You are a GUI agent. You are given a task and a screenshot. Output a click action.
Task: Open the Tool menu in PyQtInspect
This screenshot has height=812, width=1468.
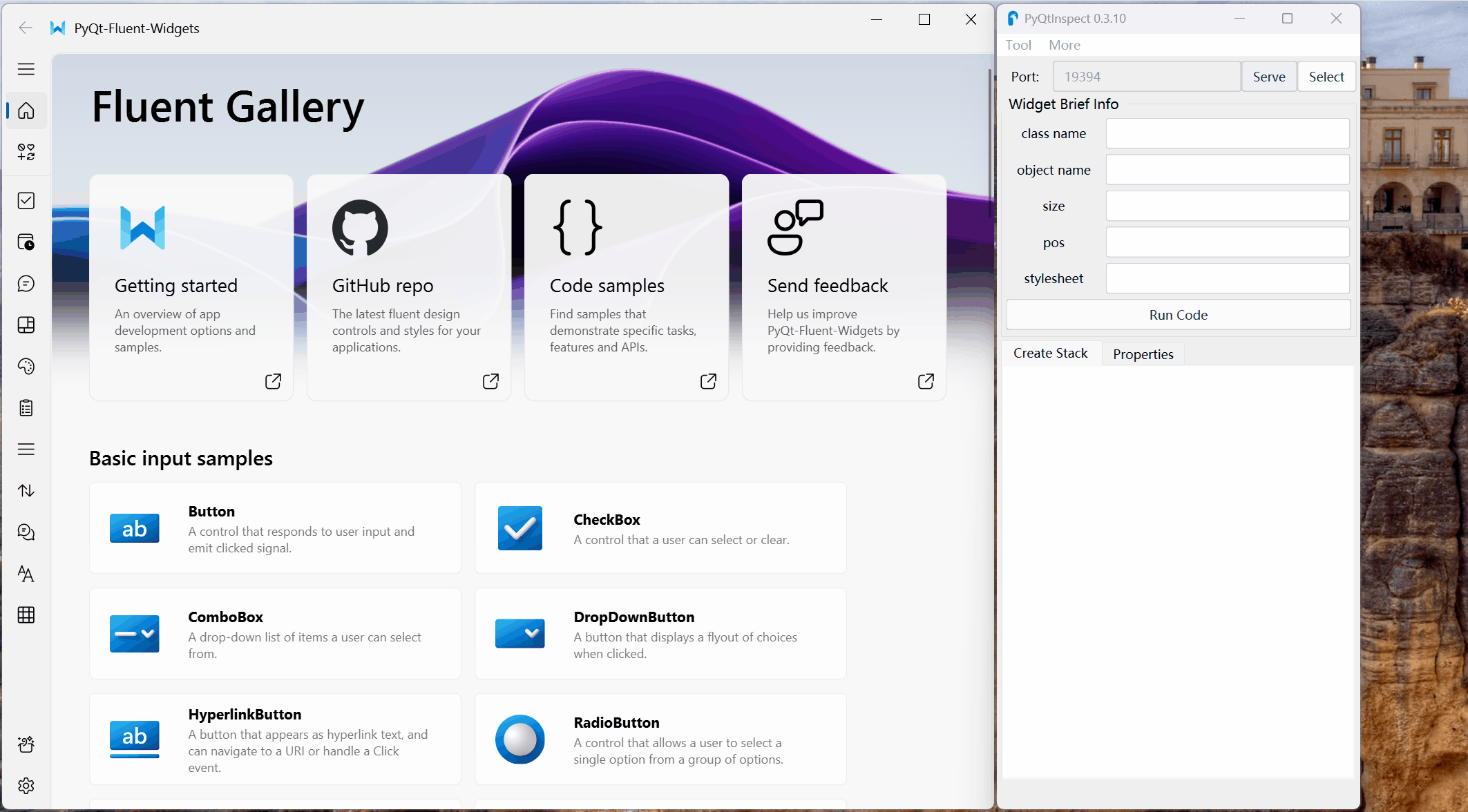click(1018, 45)
